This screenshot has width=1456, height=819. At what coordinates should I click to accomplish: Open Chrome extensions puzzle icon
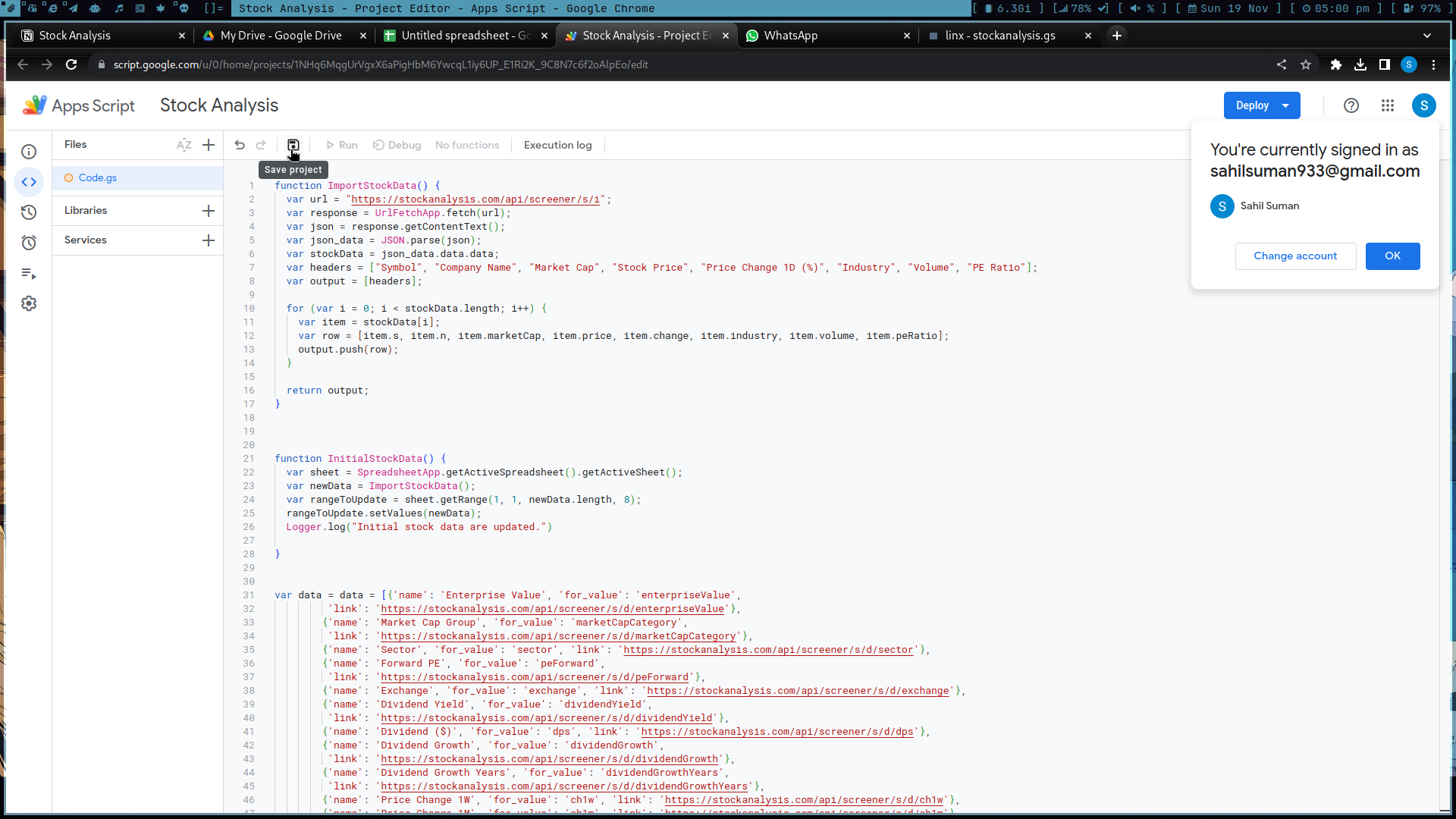click(x=1336, y=64)
